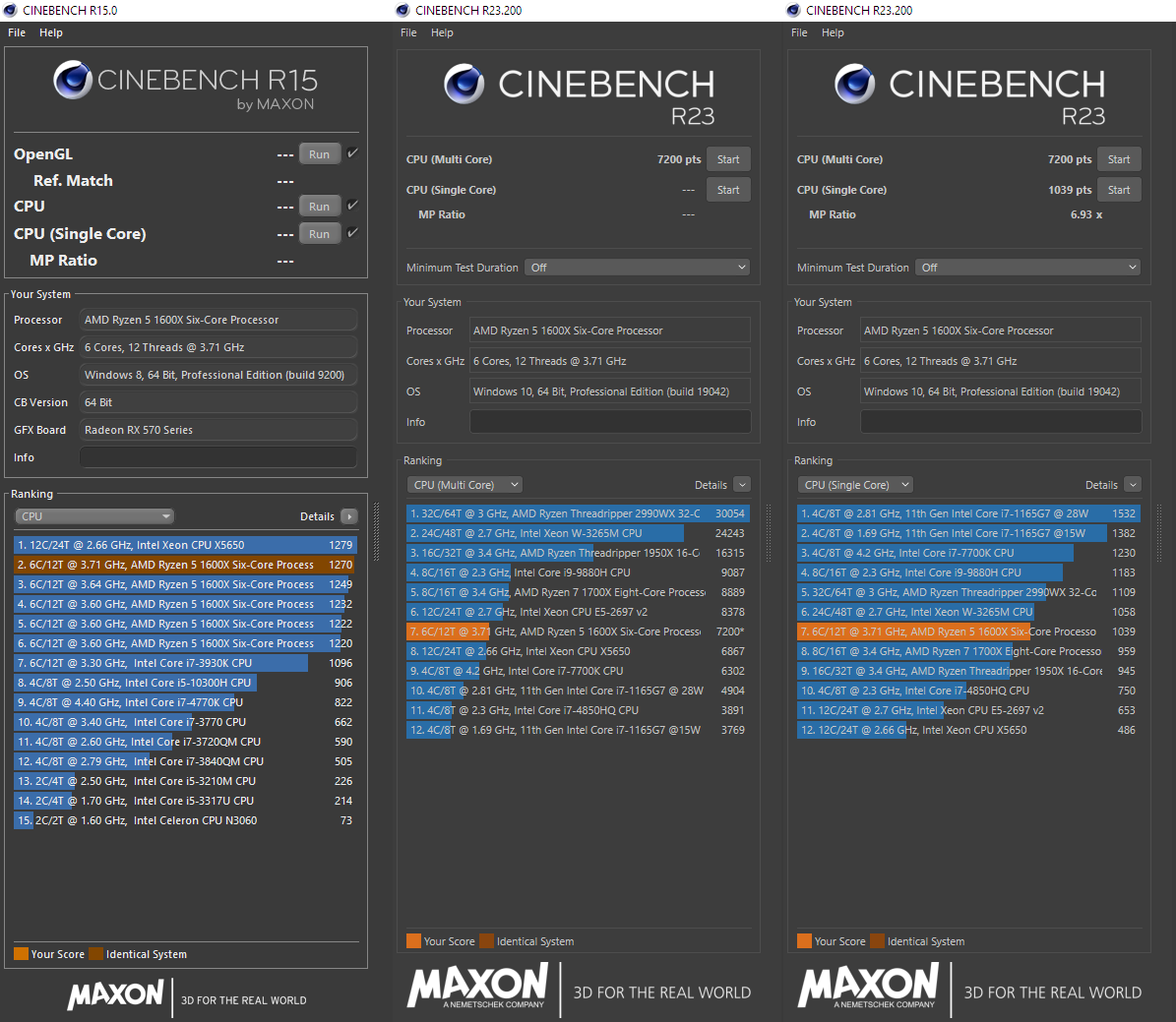Viewport: 1176px width, 1022px height.
Task: Select the i5-10300H entry scoring 906
Action: point(185,683)
